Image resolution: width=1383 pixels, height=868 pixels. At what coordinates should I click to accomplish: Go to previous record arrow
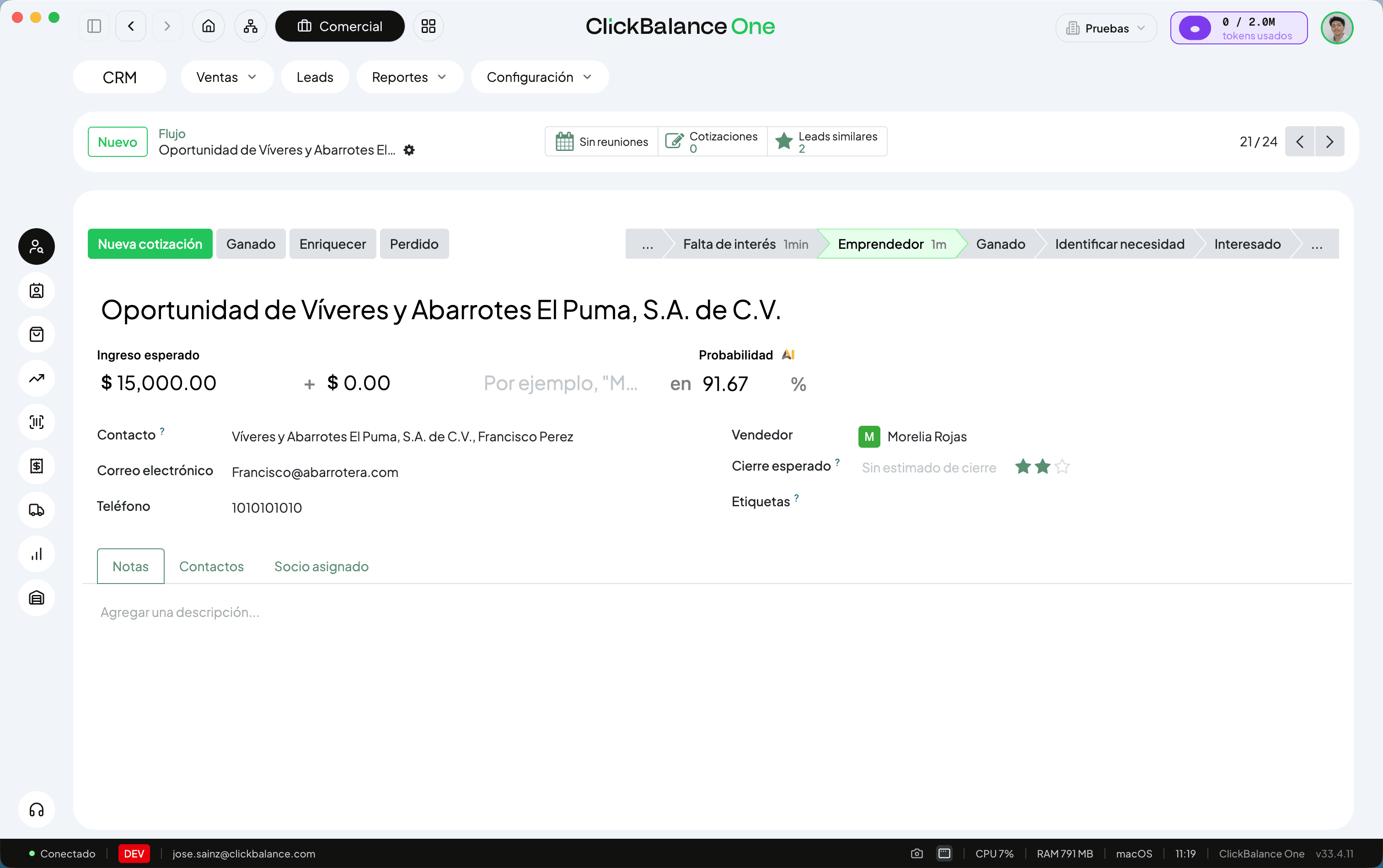coord(1300,142)
